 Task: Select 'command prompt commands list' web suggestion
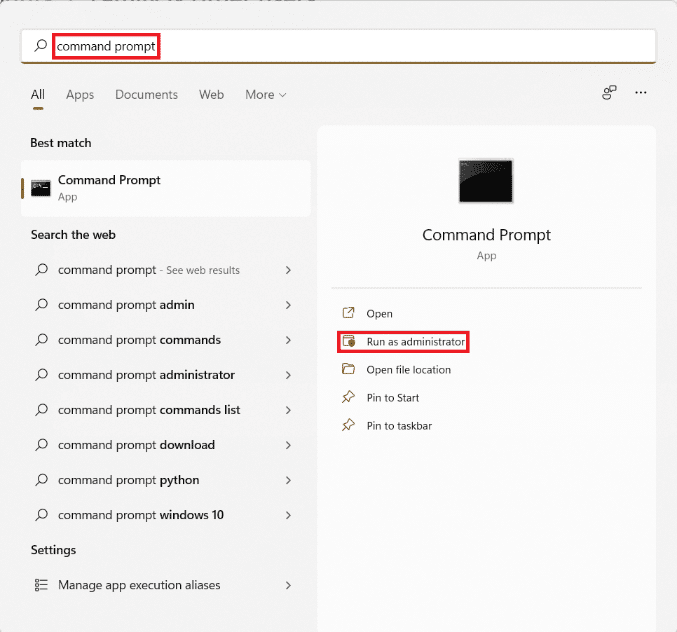pos(149,410)
